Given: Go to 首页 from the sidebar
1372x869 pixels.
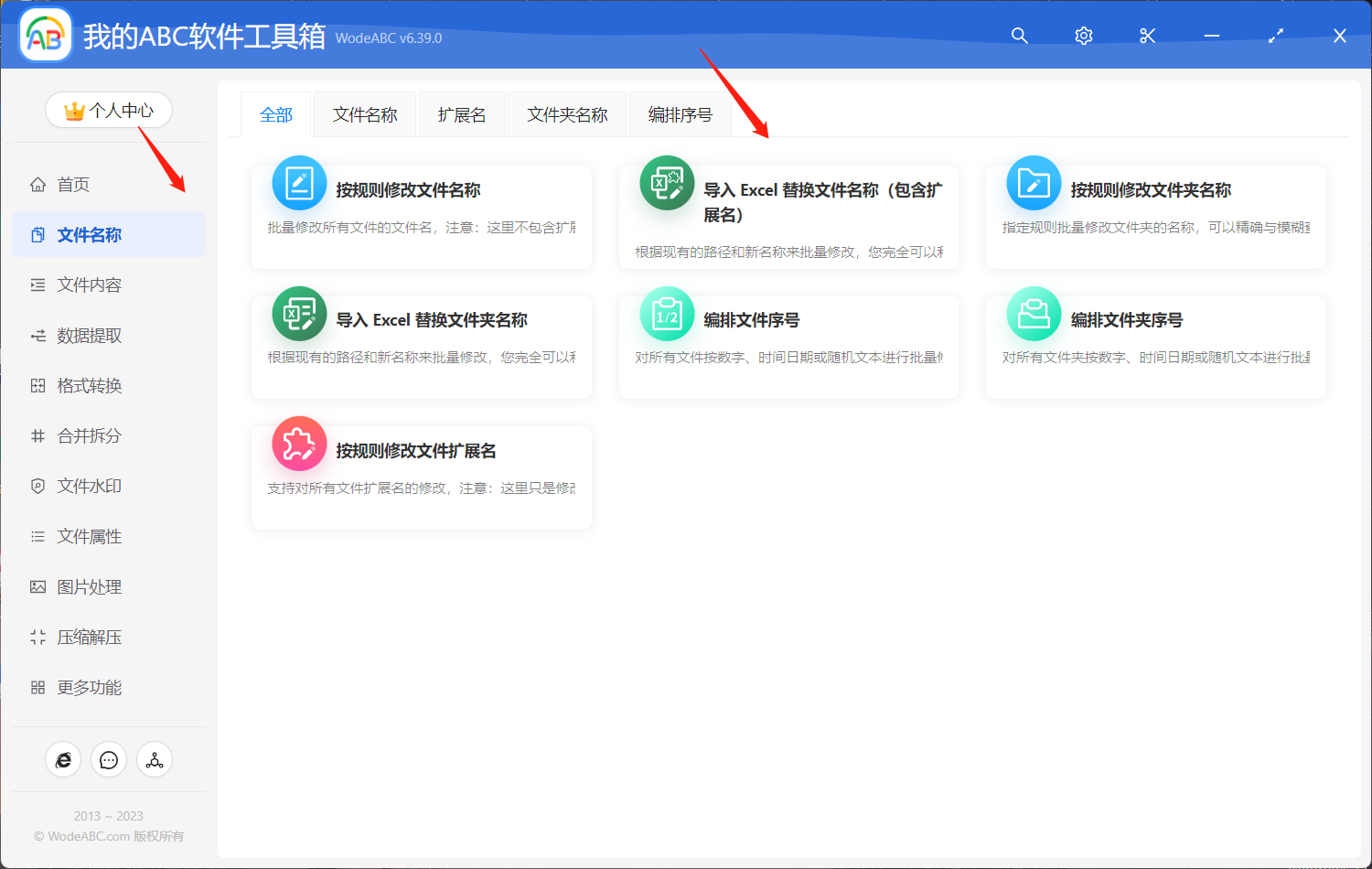Looking at the screenshot, I should (73, 184).
